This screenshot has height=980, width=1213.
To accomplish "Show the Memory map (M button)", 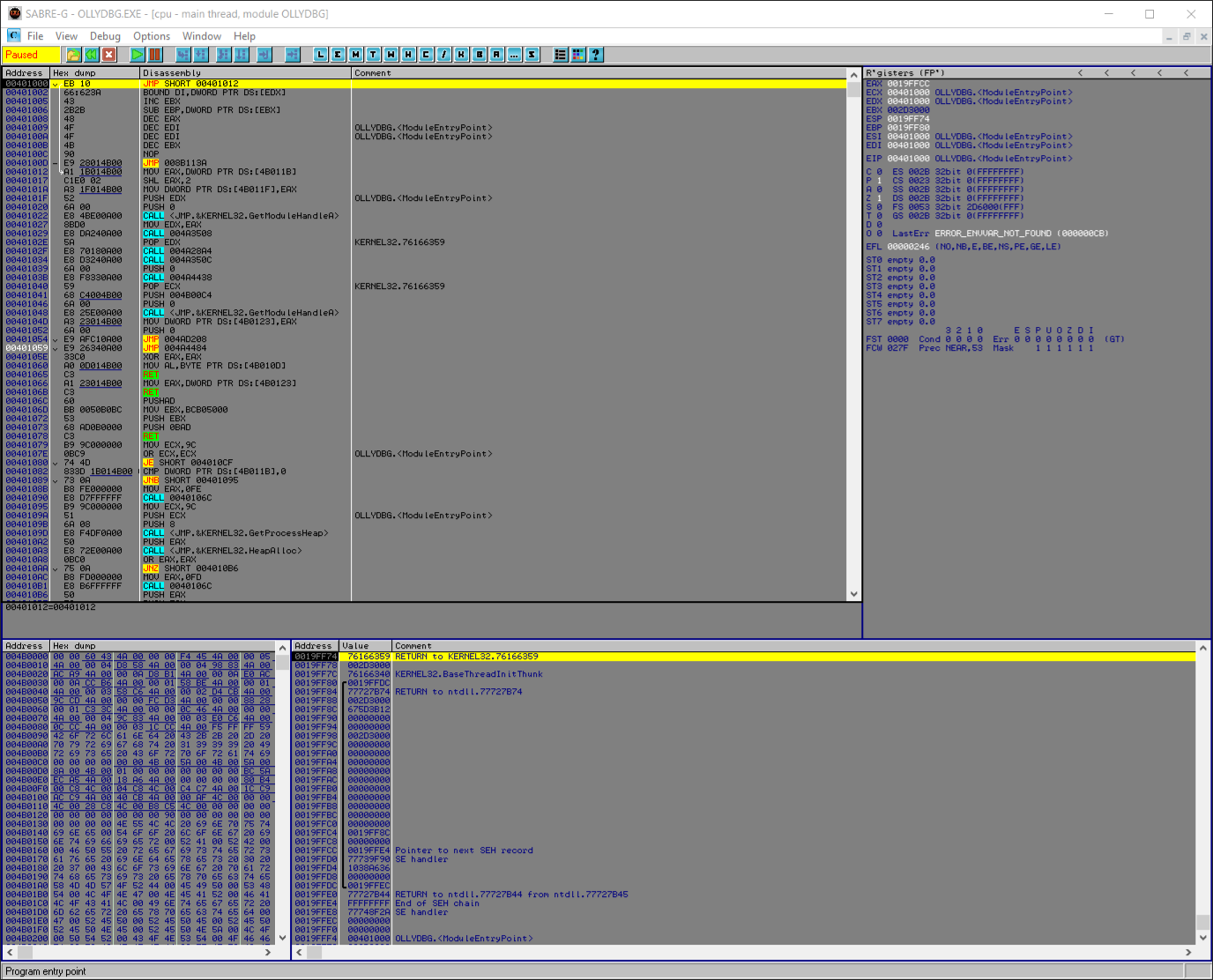I will (356, 55).
